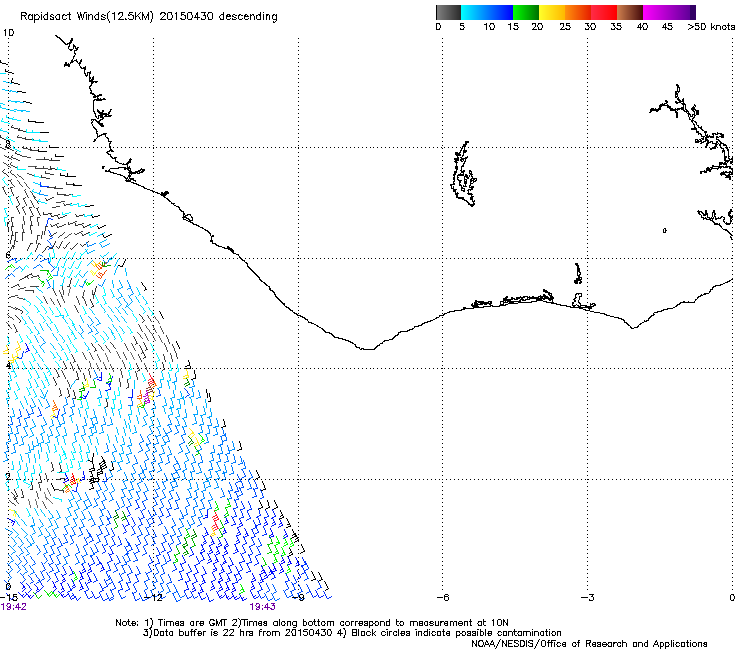740x650 pixels.
Task: Click the '19:43' time label
Action: (x=262, y=607)
